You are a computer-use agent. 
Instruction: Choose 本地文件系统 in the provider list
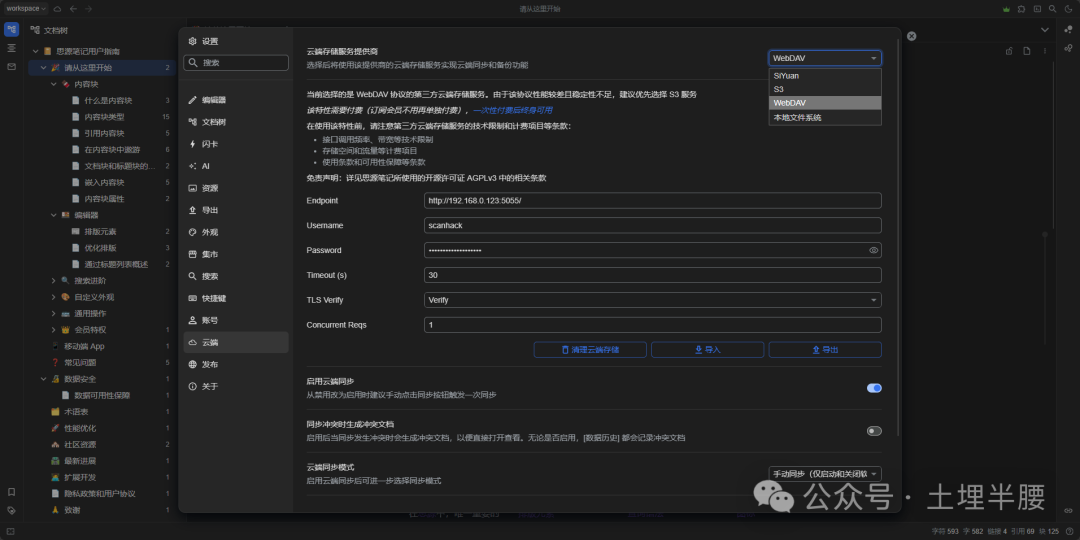point(825,117)
